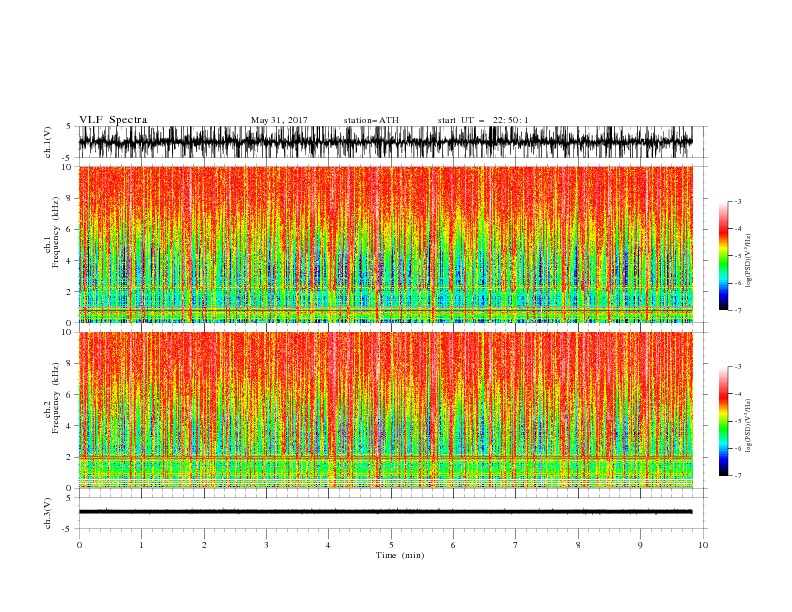Click the "ch.3(V)" waveform axis label
Screen dimensions: 792x612
(48, 513)
